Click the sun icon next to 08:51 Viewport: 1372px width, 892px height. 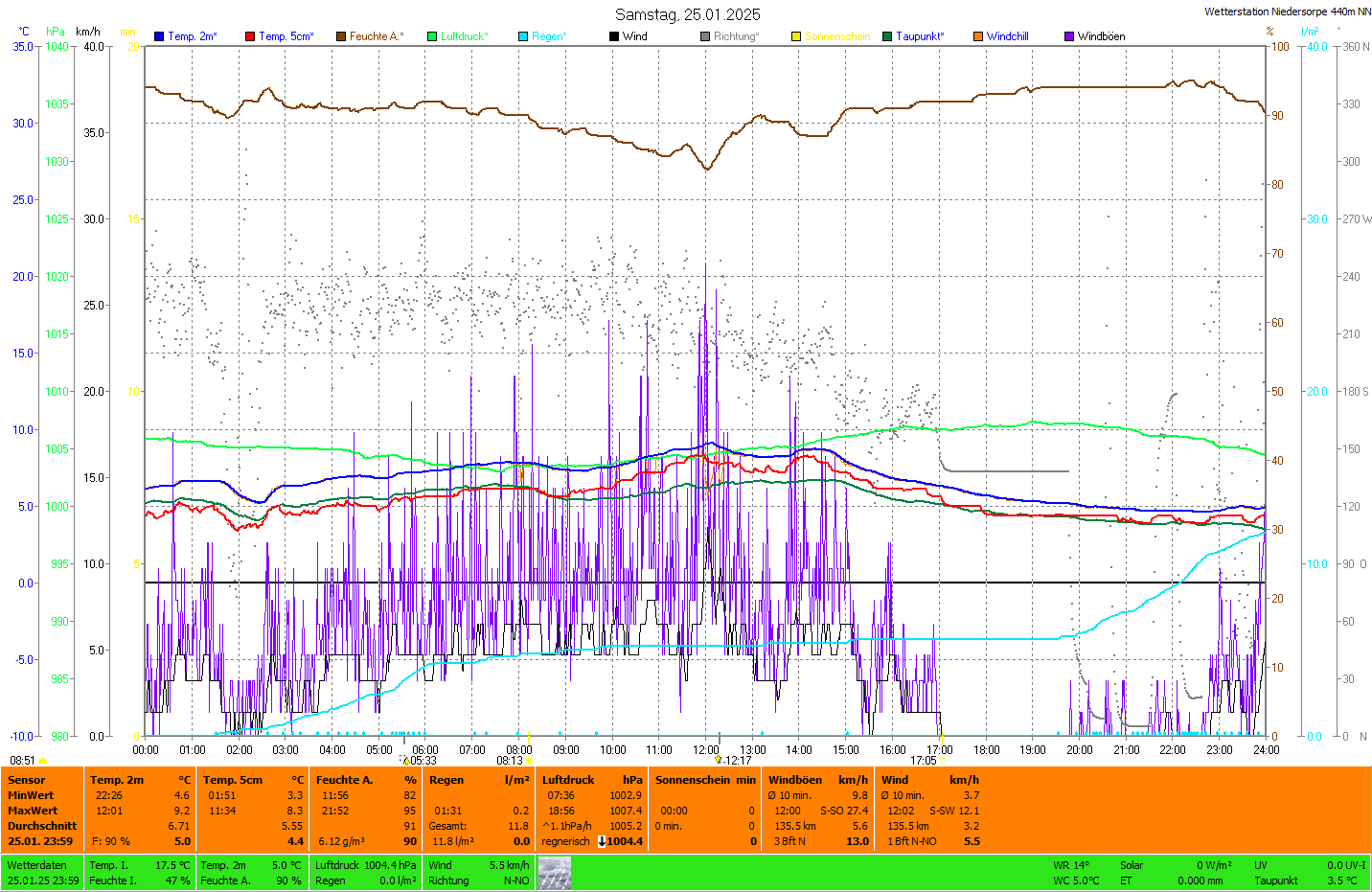pos(42,761)
